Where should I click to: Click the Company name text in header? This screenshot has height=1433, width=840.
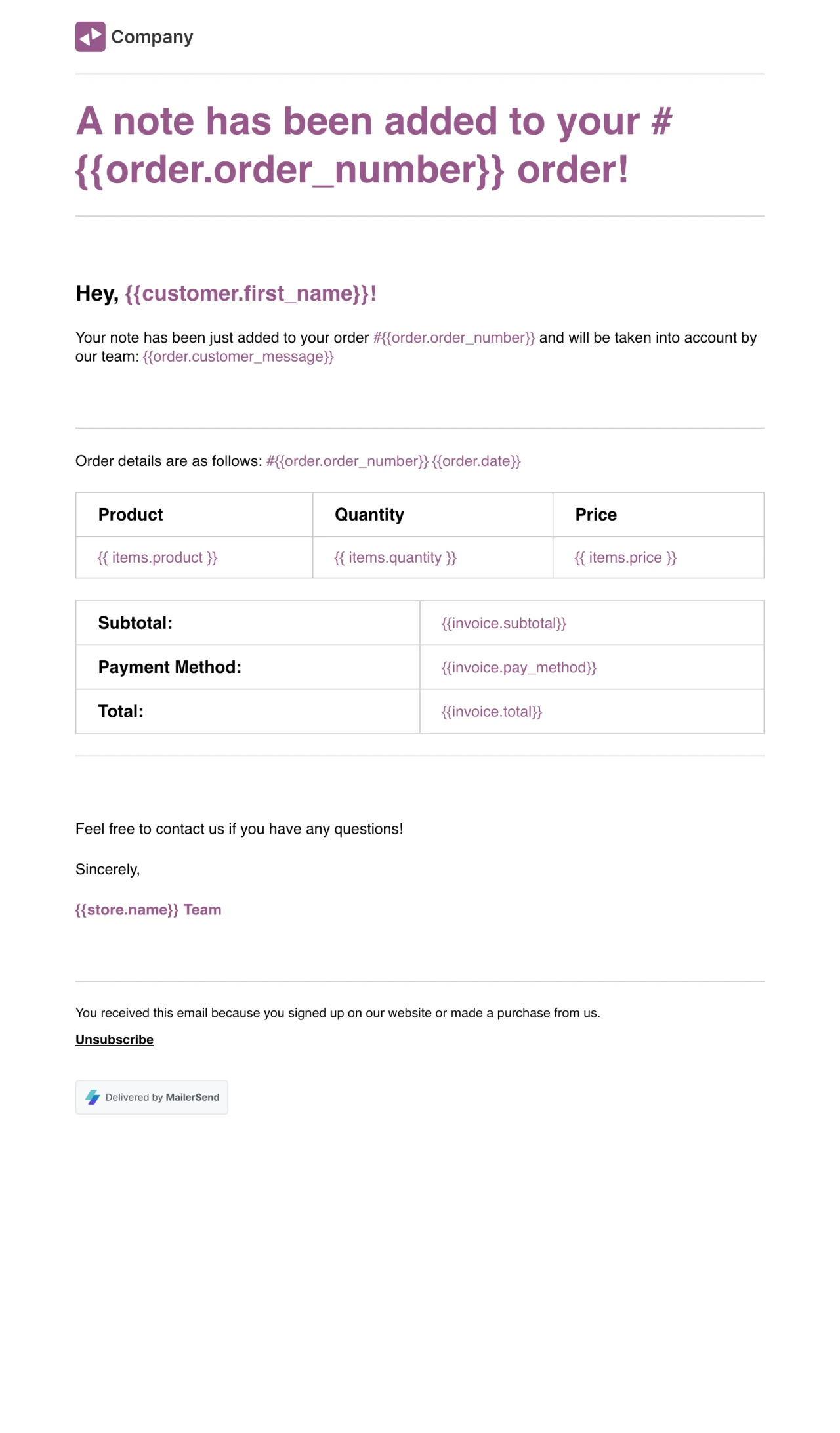(152, 37)
